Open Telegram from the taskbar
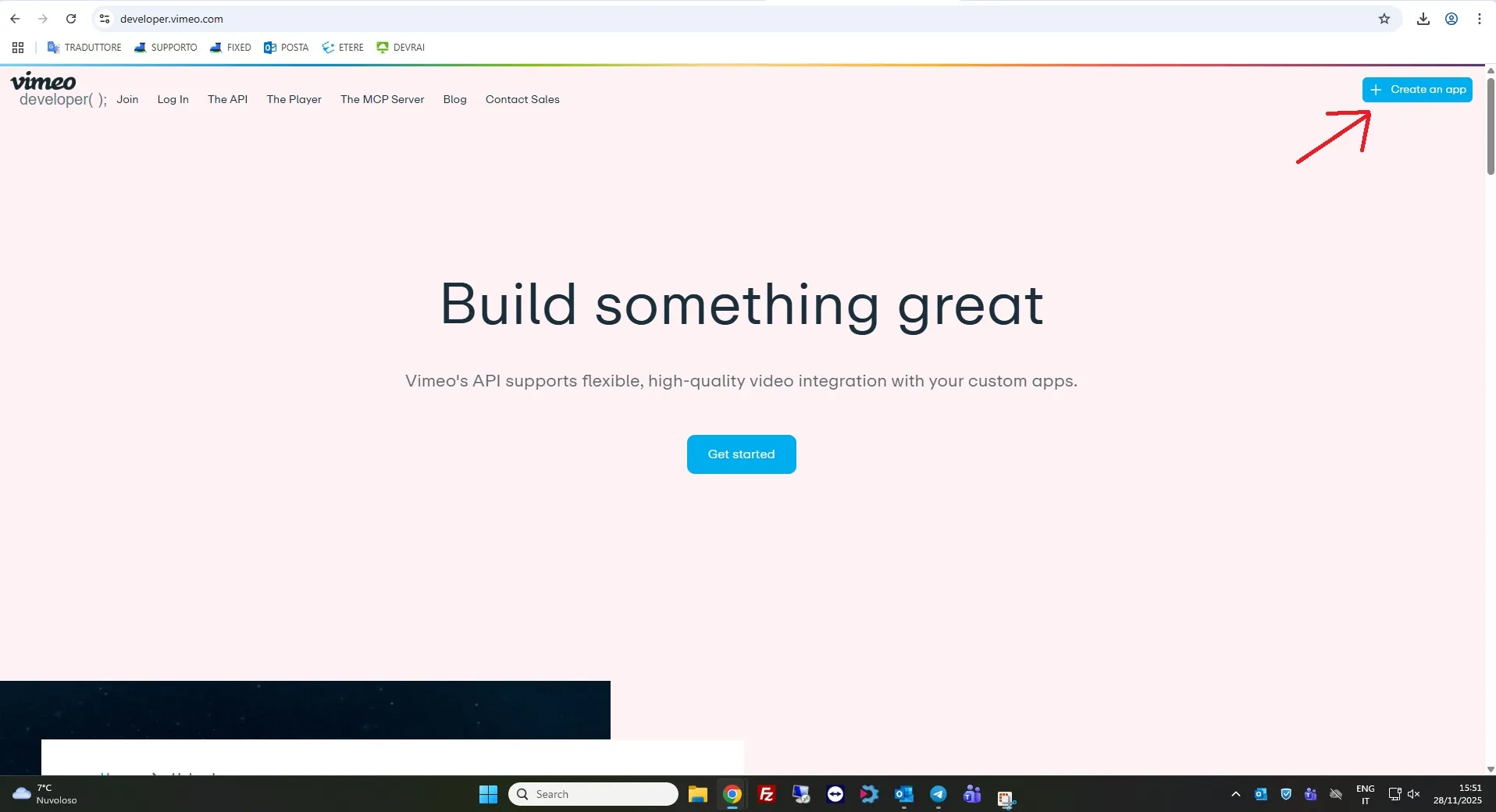 [x=939, y=794]
